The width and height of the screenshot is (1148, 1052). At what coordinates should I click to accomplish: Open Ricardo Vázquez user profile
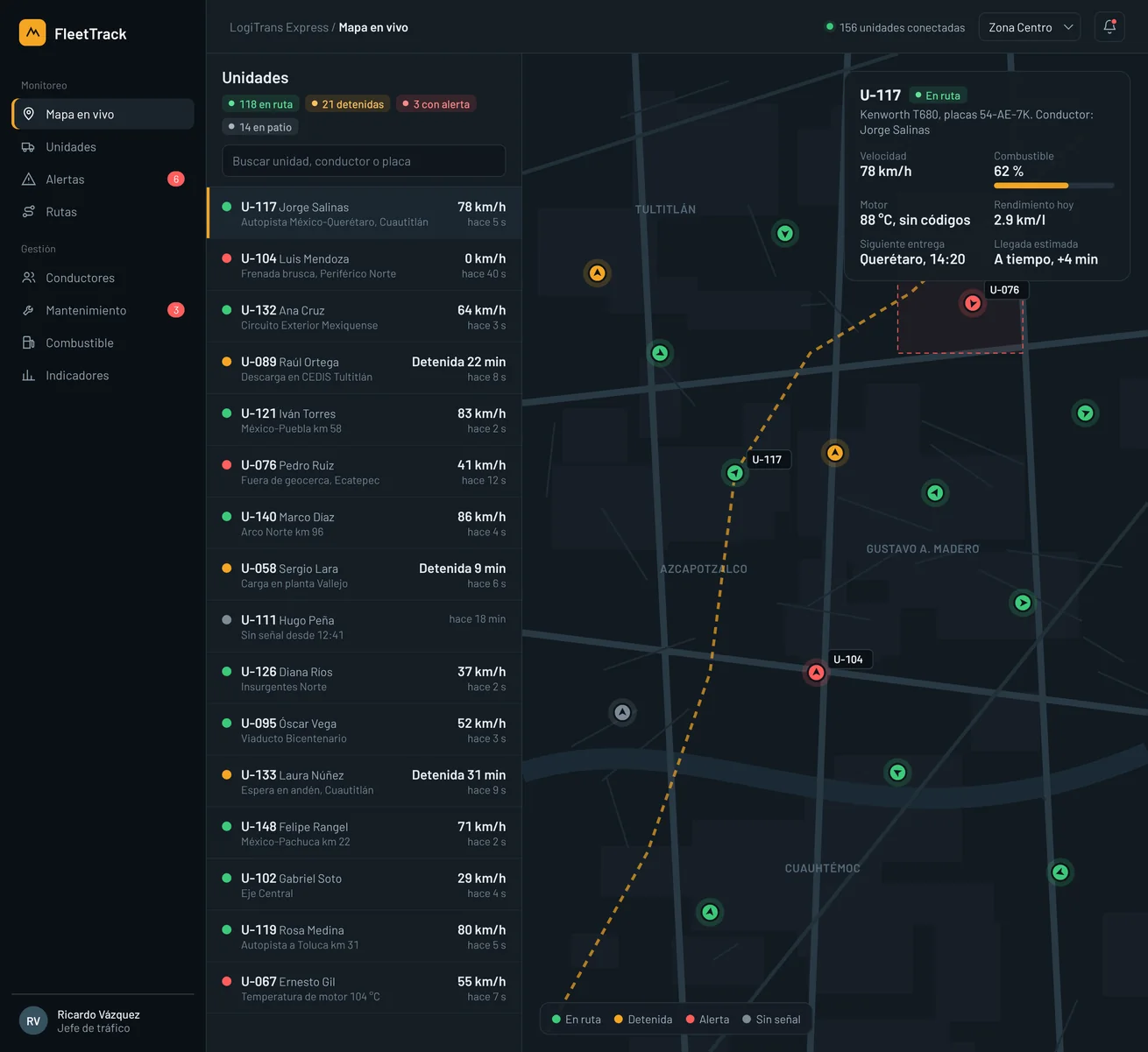coord(103,1021)
